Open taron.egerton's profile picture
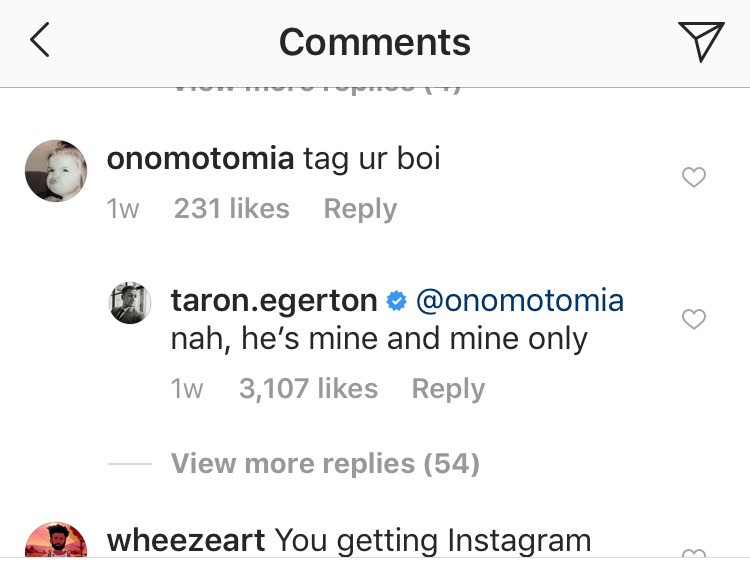This screenshot has width=750, height=567. [x=129, y=302]
